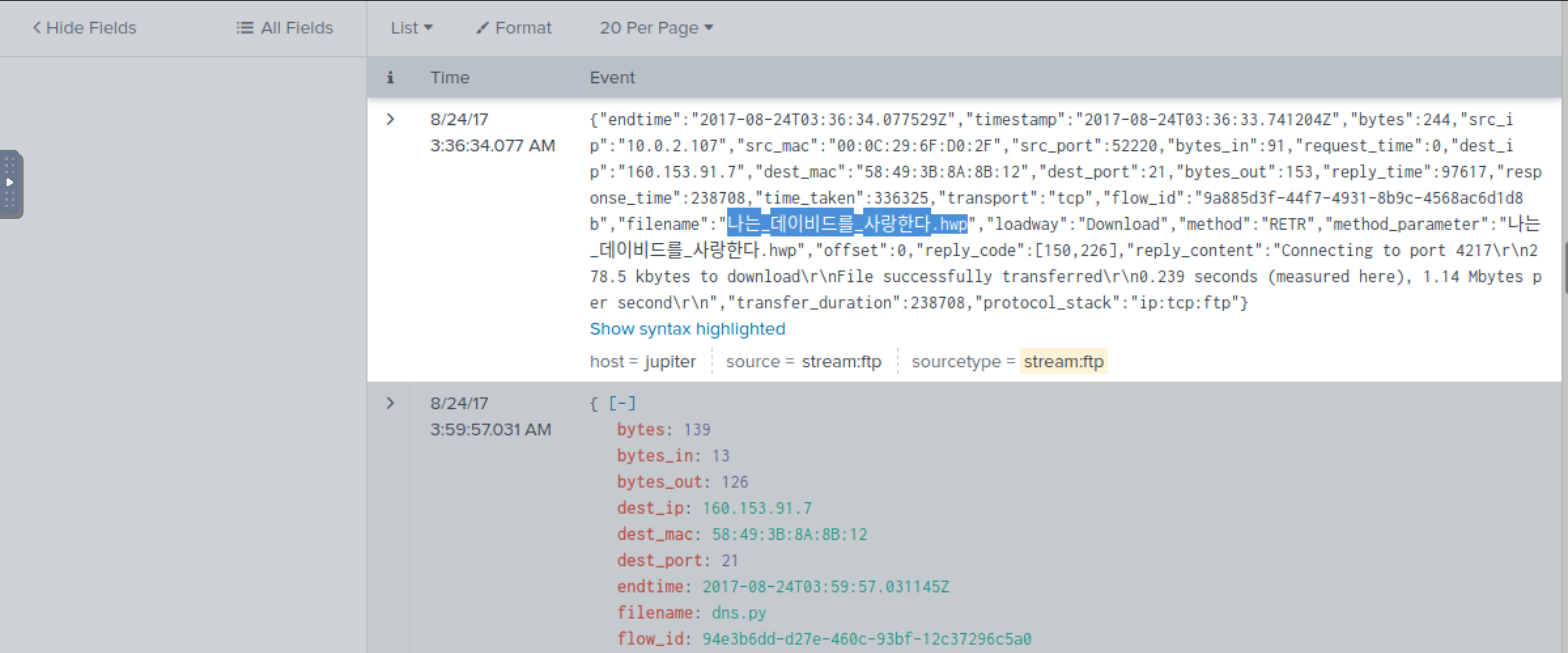Image resolution: width=1568 pixels, height=653 pixels.
Task: Click the source value stream:ftp
Action: tap(840, 362)
